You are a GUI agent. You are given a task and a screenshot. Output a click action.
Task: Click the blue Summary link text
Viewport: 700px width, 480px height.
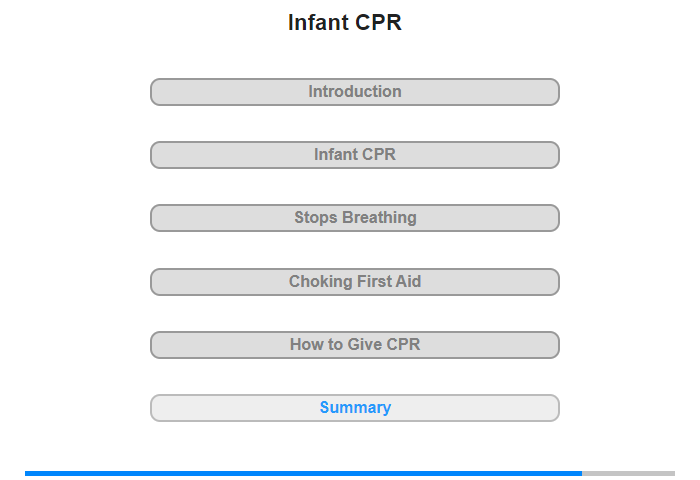pos(355,408)
